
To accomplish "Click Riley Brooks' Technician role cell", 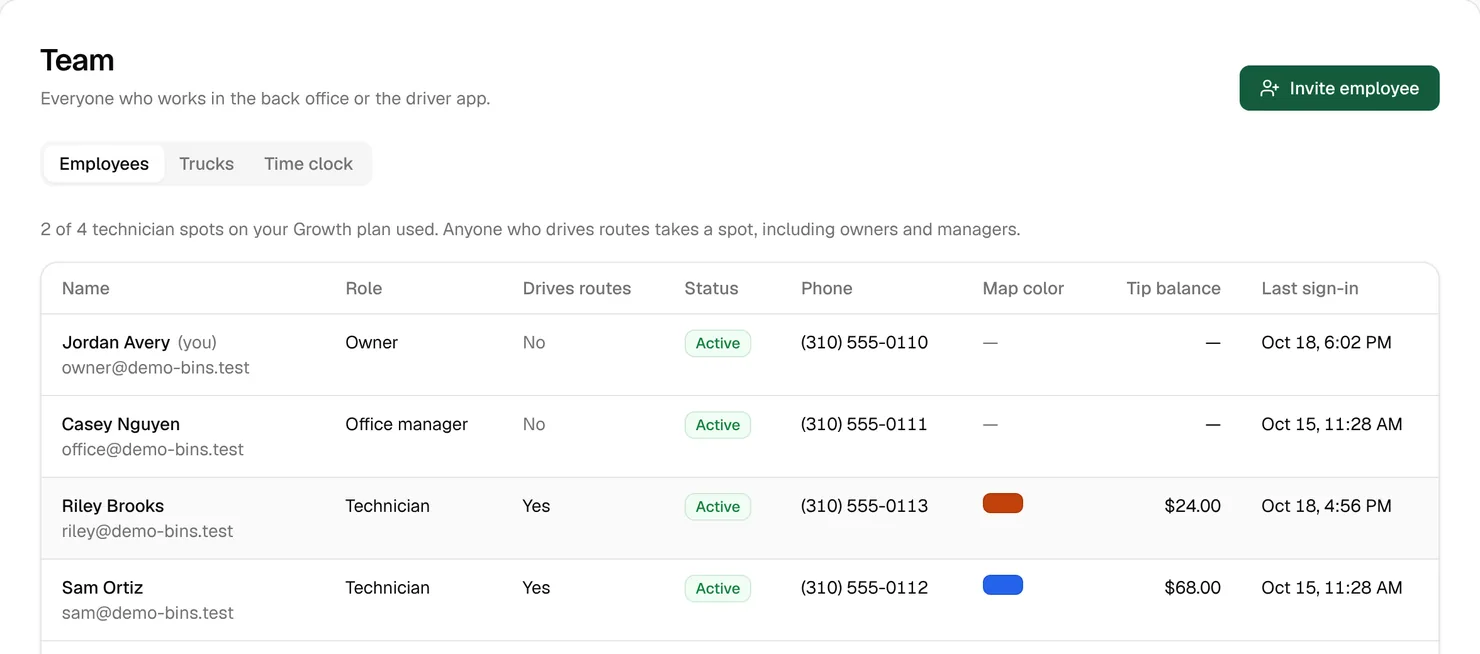I will [388, 506].
